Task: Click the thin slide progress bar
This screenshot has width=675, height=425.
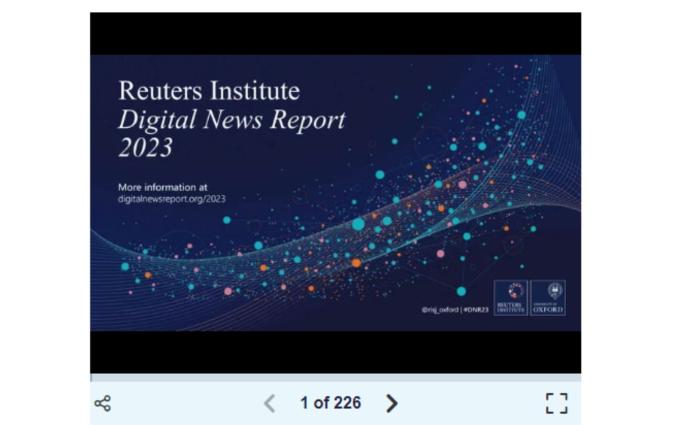Action: pyautogui.click(x=335, y=377)
